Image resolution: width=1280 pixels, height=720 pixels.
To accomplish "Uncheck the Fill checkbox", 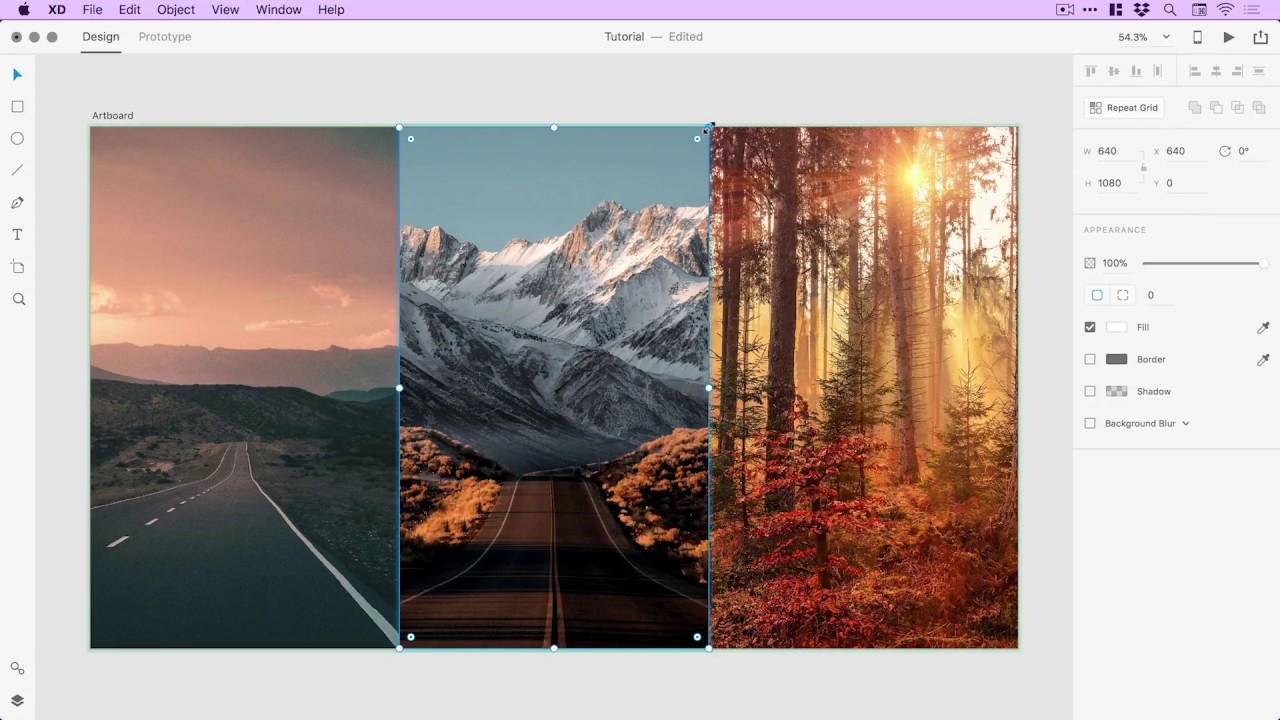I will (x=1090, y=327).
